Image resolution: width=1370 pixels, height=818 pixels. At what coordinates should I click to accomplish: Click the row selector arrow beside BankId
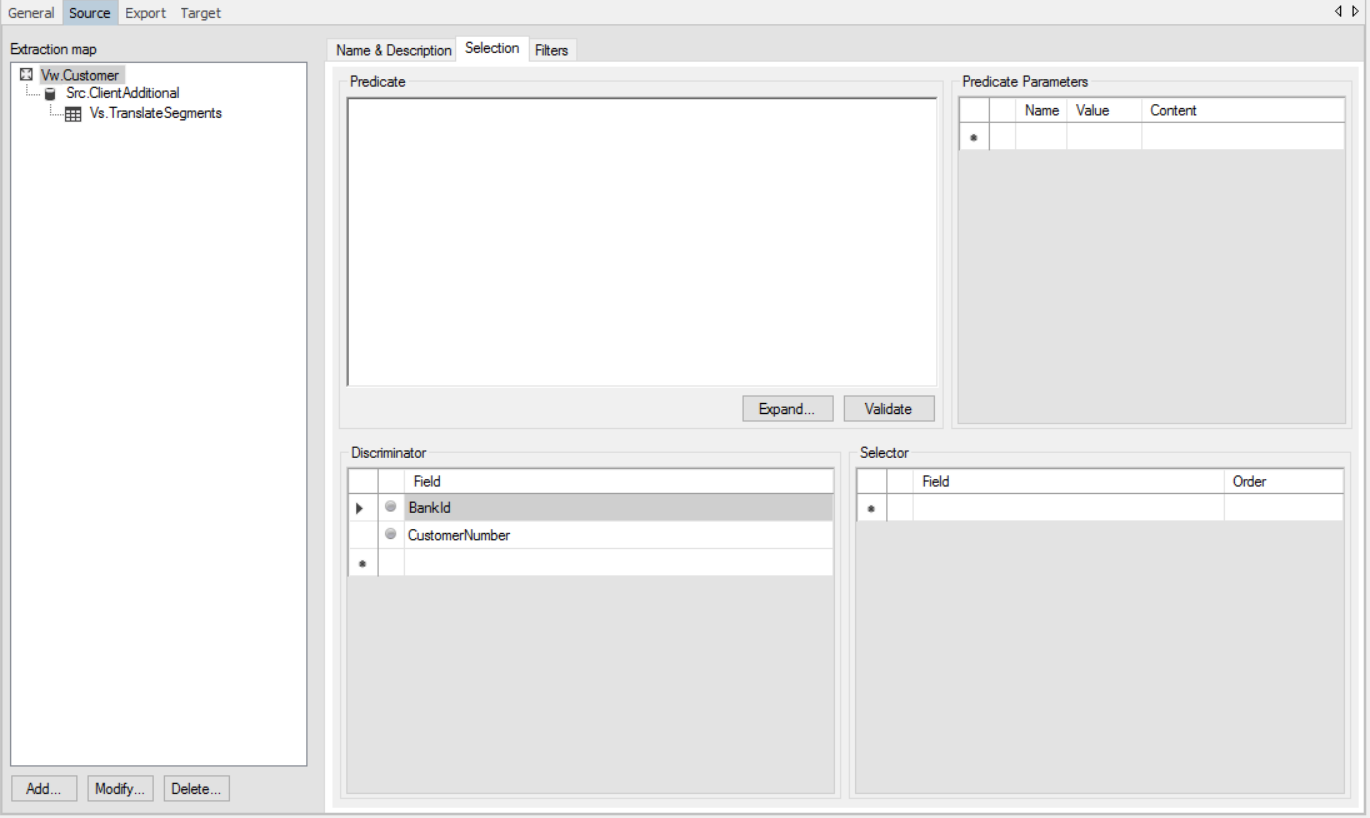(361, 508)
